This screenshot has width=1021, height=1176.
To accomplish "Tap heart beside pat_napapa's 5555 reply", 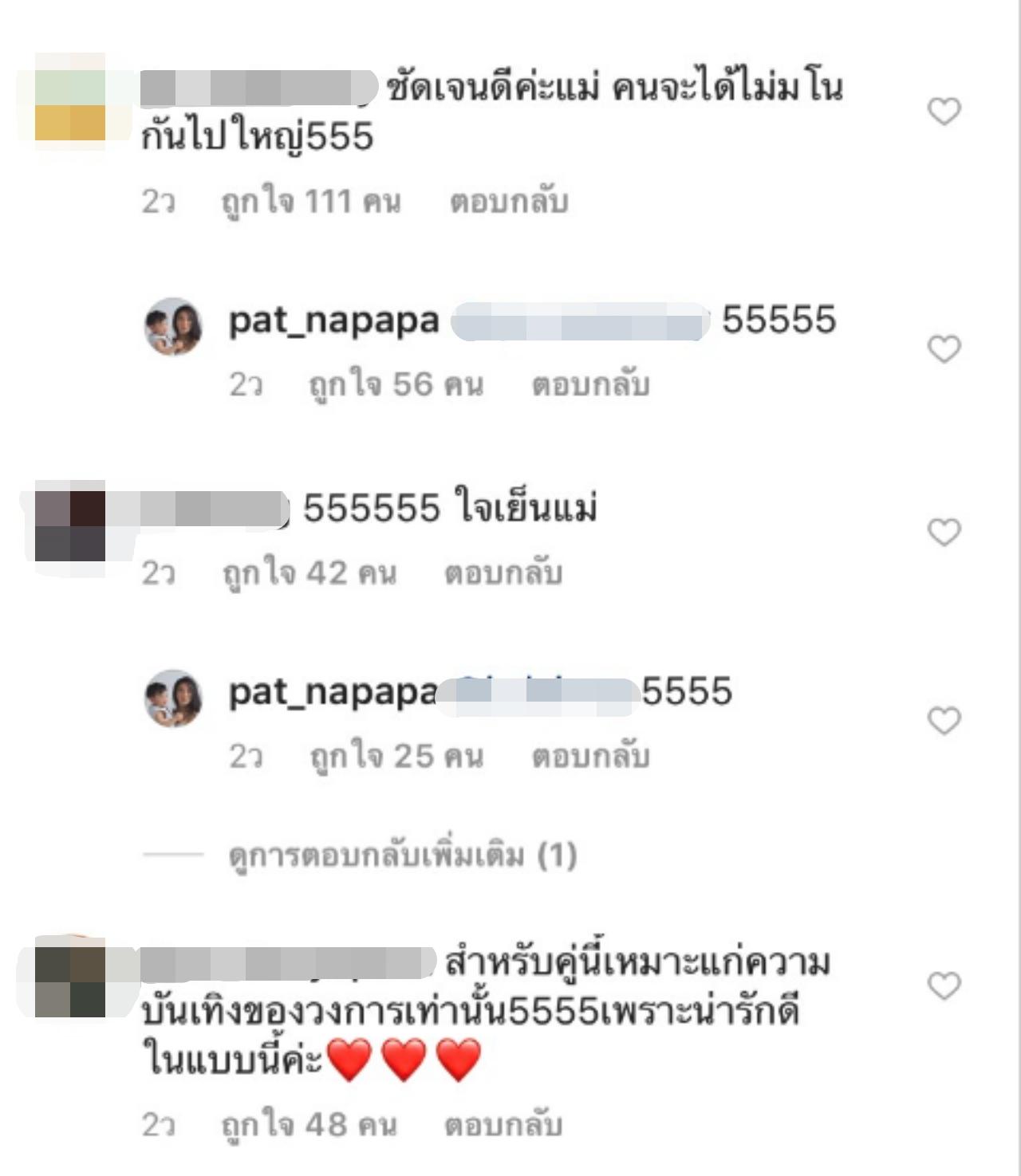I will click(944, 721).
